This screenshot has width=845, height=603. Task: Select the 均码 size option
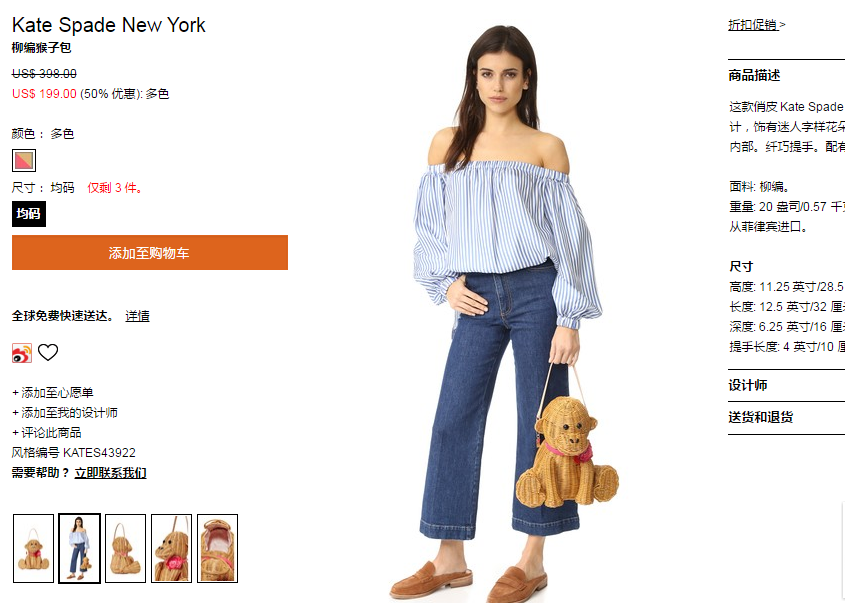coord(29,214)
